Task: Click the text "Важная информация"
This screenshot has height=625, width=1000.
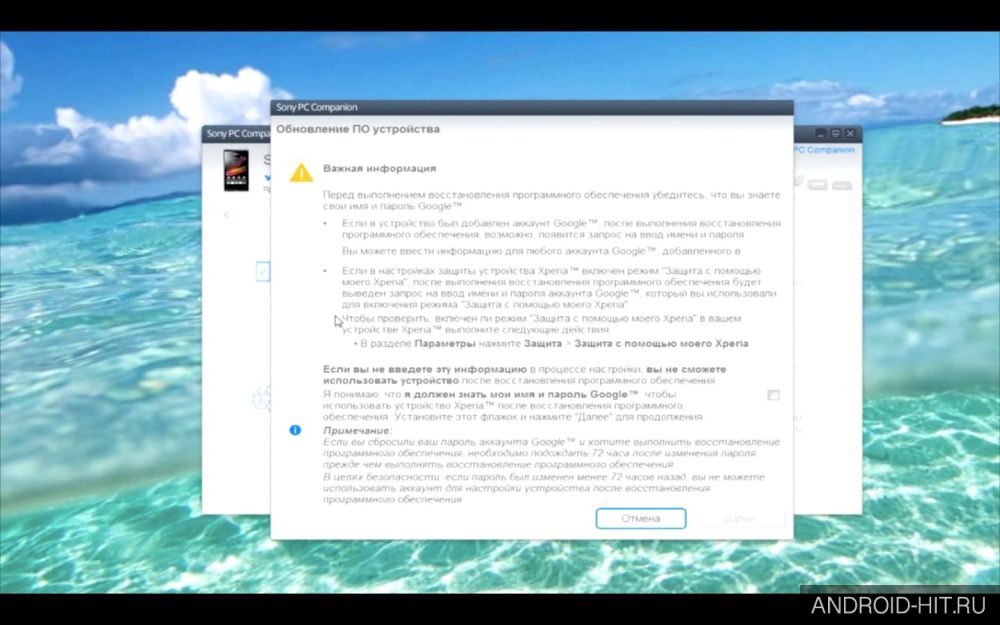Action: [379, 169]
